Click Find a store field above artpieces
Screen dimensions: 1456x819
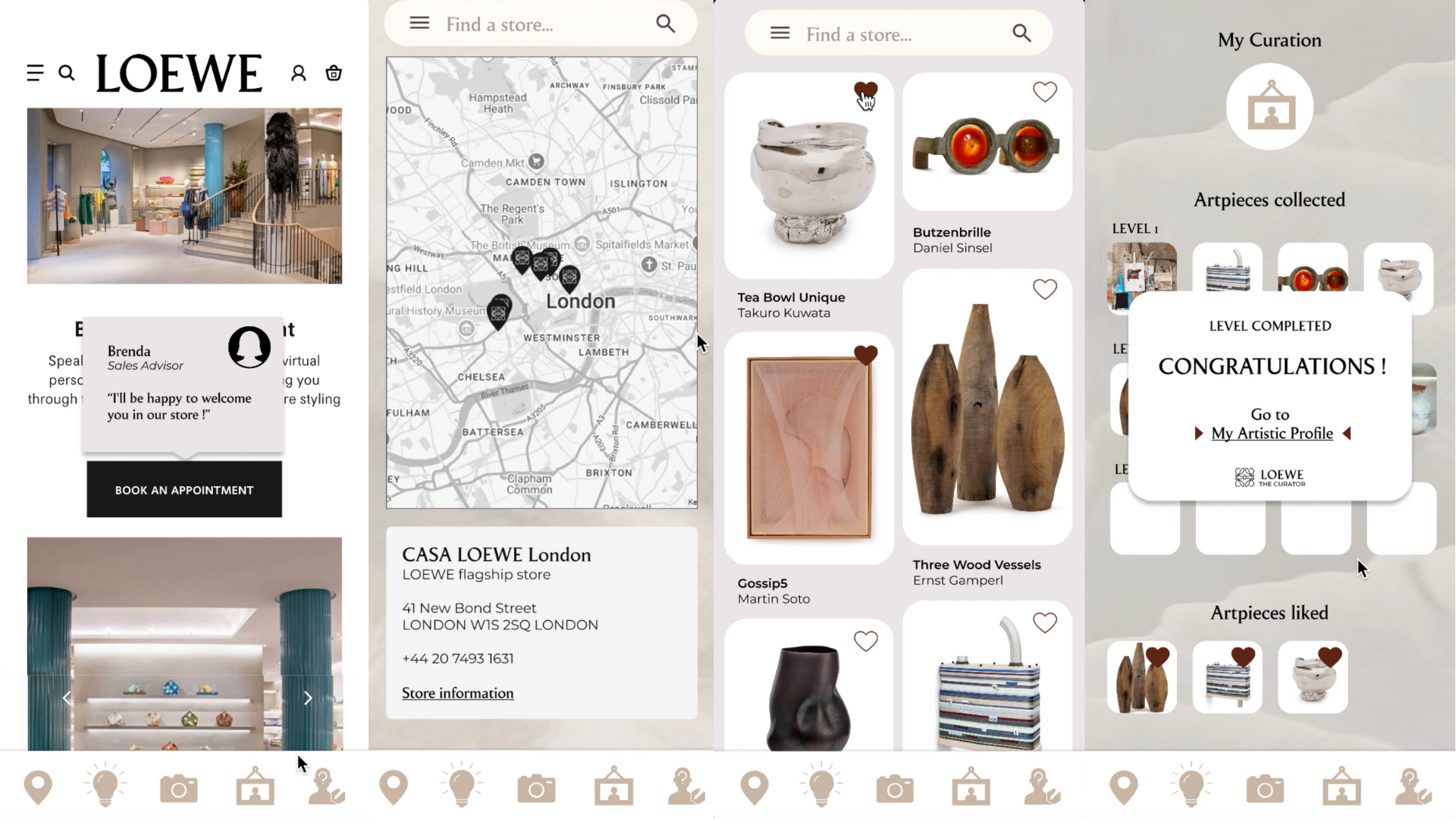[x=899, y=34]
